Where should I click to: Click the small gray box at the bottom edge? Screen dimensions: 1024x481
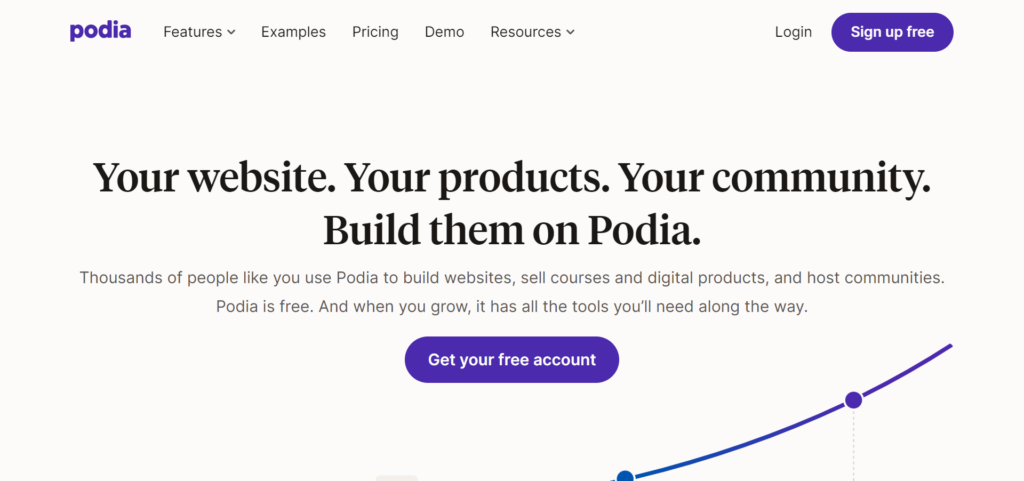396,477
